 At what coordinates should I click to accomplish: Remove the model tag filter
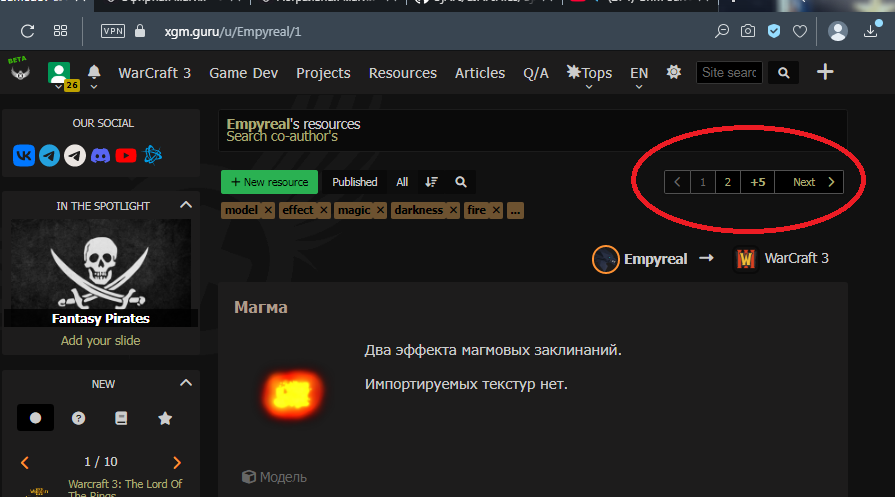pyautogui.click(x=268, y=210)
